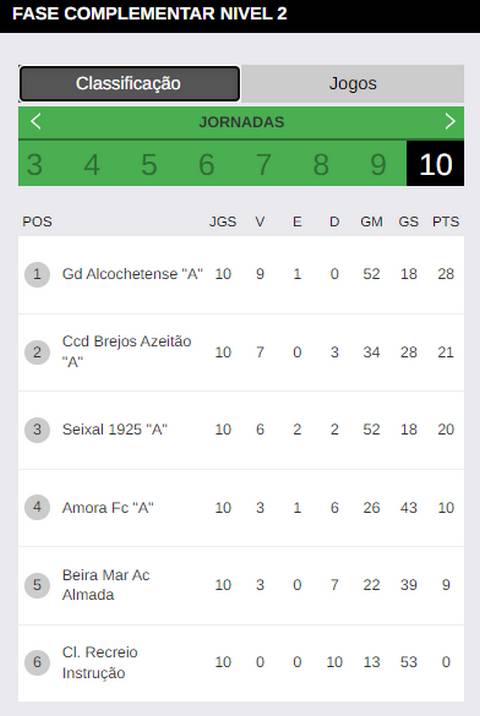
Task: Select jornada 3
Action: pos(35,164)
